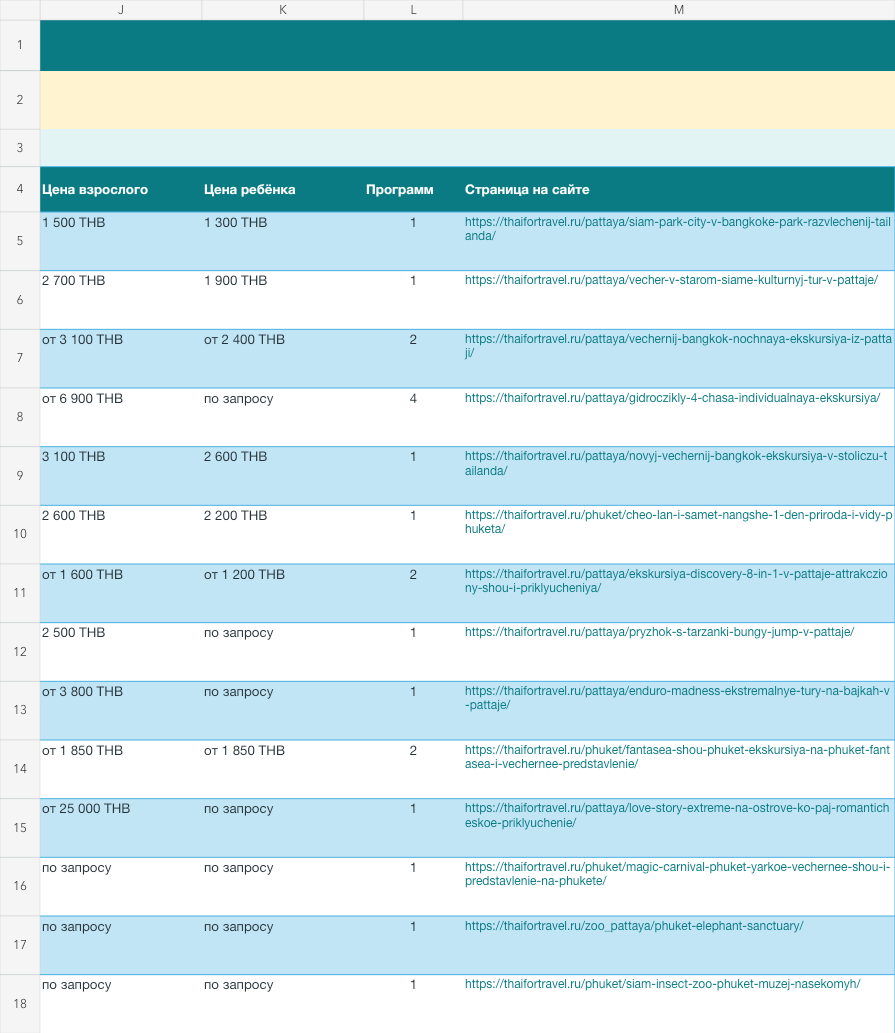895x1033 pixels.
Task: Select cell 'от 3 100 THB'
Action: pos(121,358)
